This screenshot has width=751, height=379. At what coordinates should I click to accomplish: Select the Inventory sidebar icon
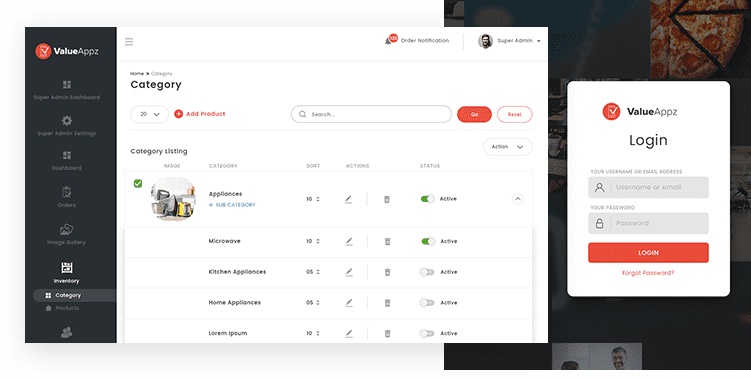[67, 267]
